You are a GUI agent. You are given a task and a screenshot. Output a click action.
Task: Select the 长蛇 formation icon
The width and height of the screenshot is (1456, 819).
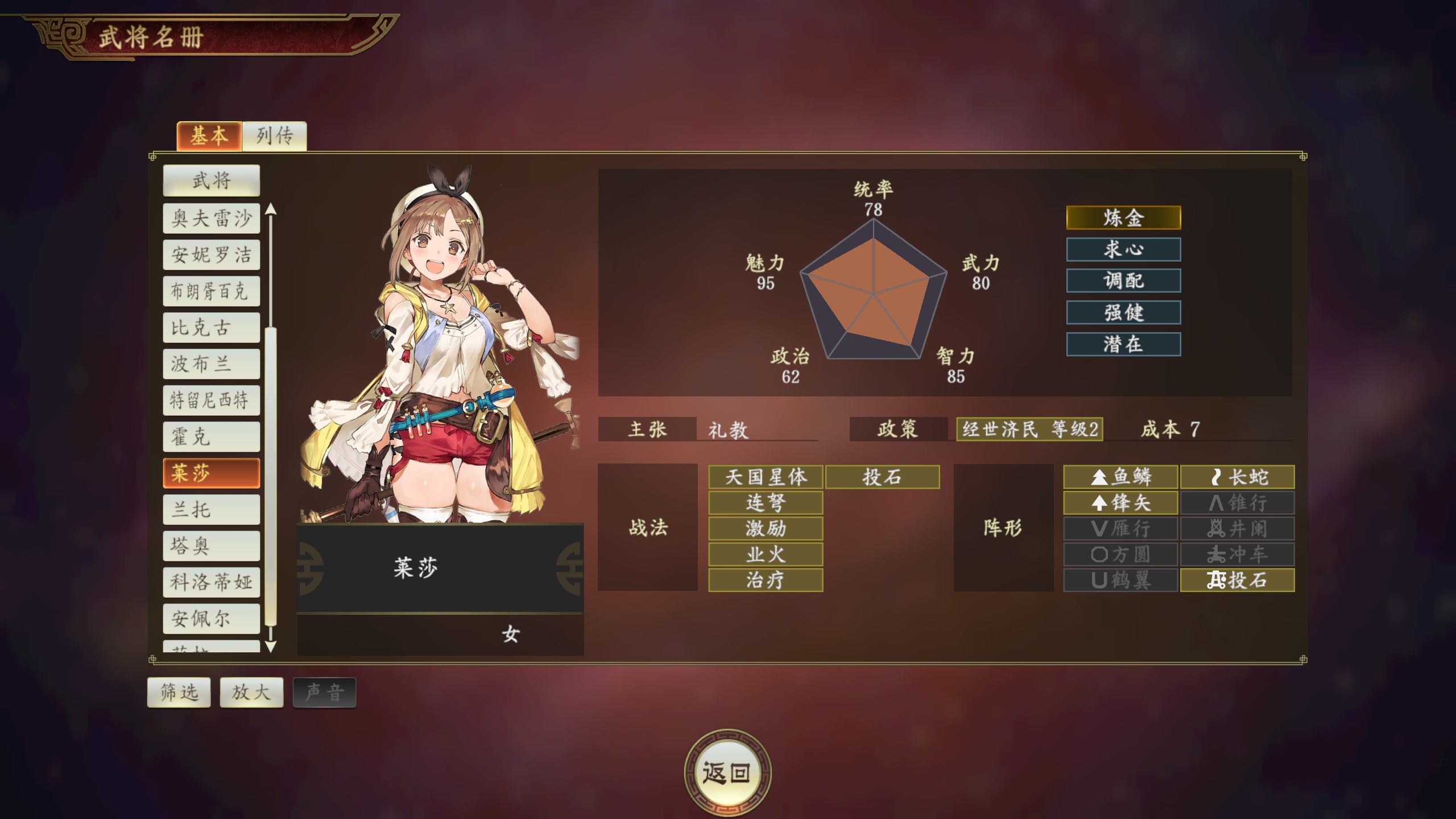coord(1238,477)
